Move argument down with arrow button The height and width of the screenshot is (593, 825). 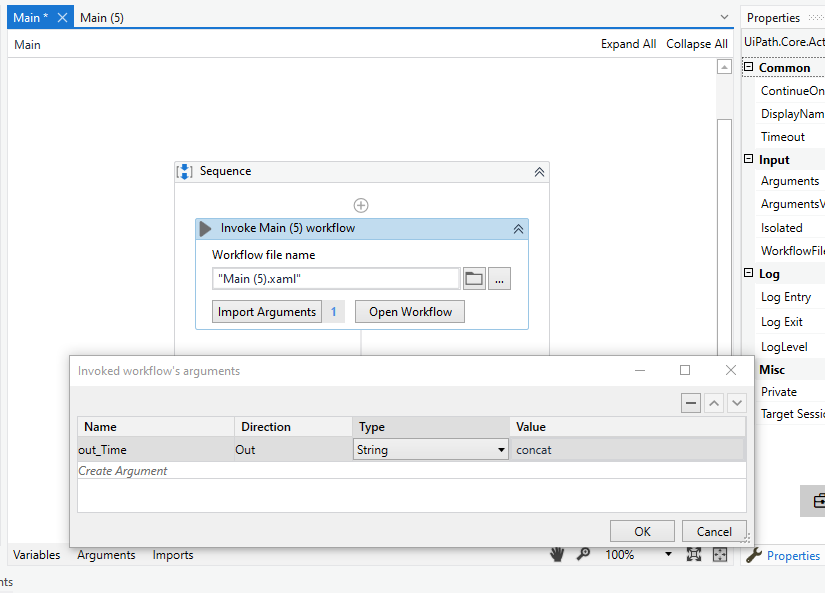737,404
